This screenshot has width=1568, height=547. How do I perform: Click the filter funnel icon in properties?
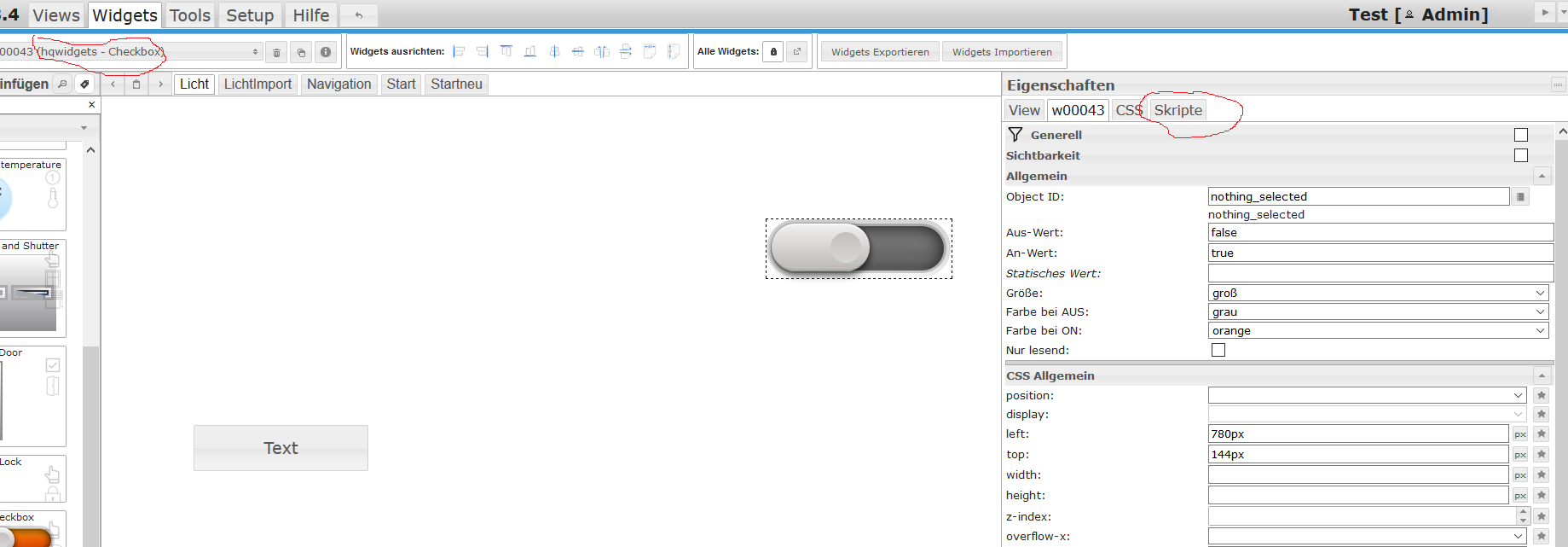[x=1015, y=135]
